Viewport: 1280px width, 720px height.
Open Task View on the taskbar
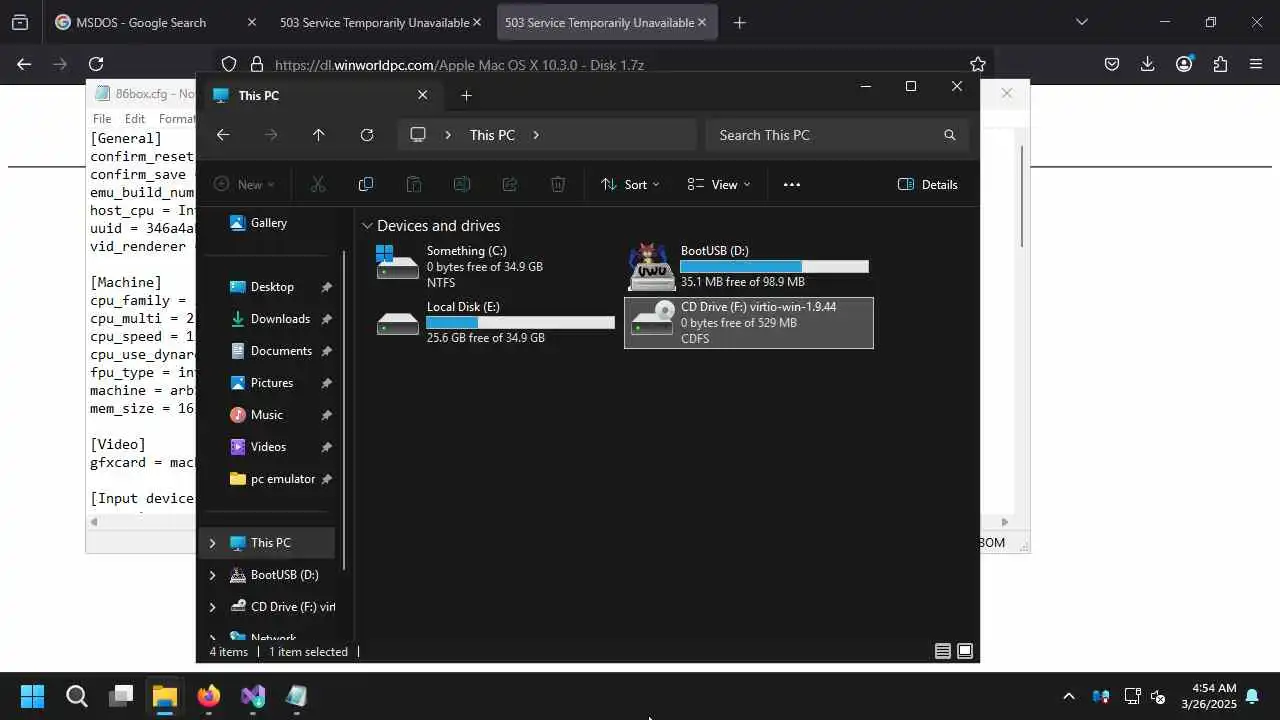tap(121, 696)
